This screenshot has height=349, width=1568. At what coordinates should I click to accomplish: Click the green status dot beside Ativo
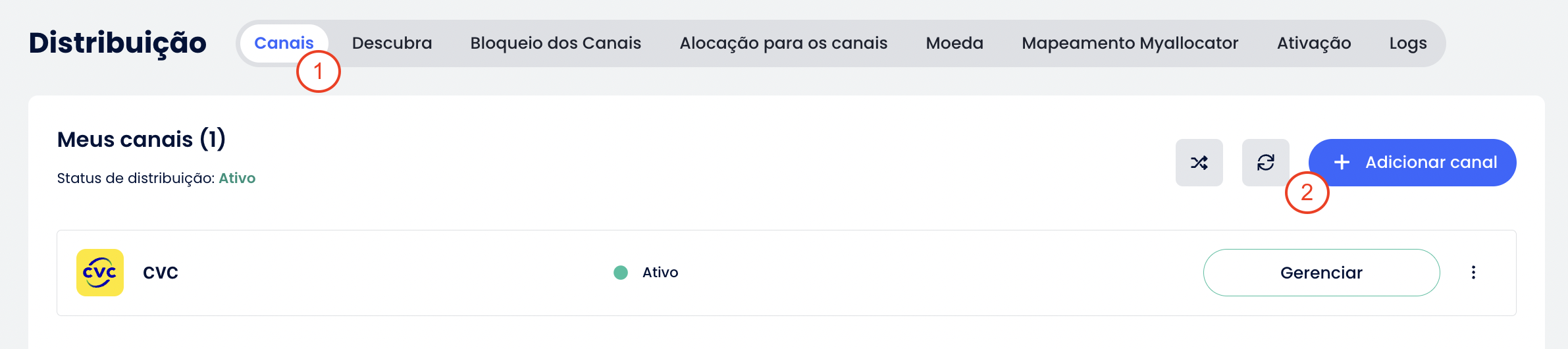620,273
